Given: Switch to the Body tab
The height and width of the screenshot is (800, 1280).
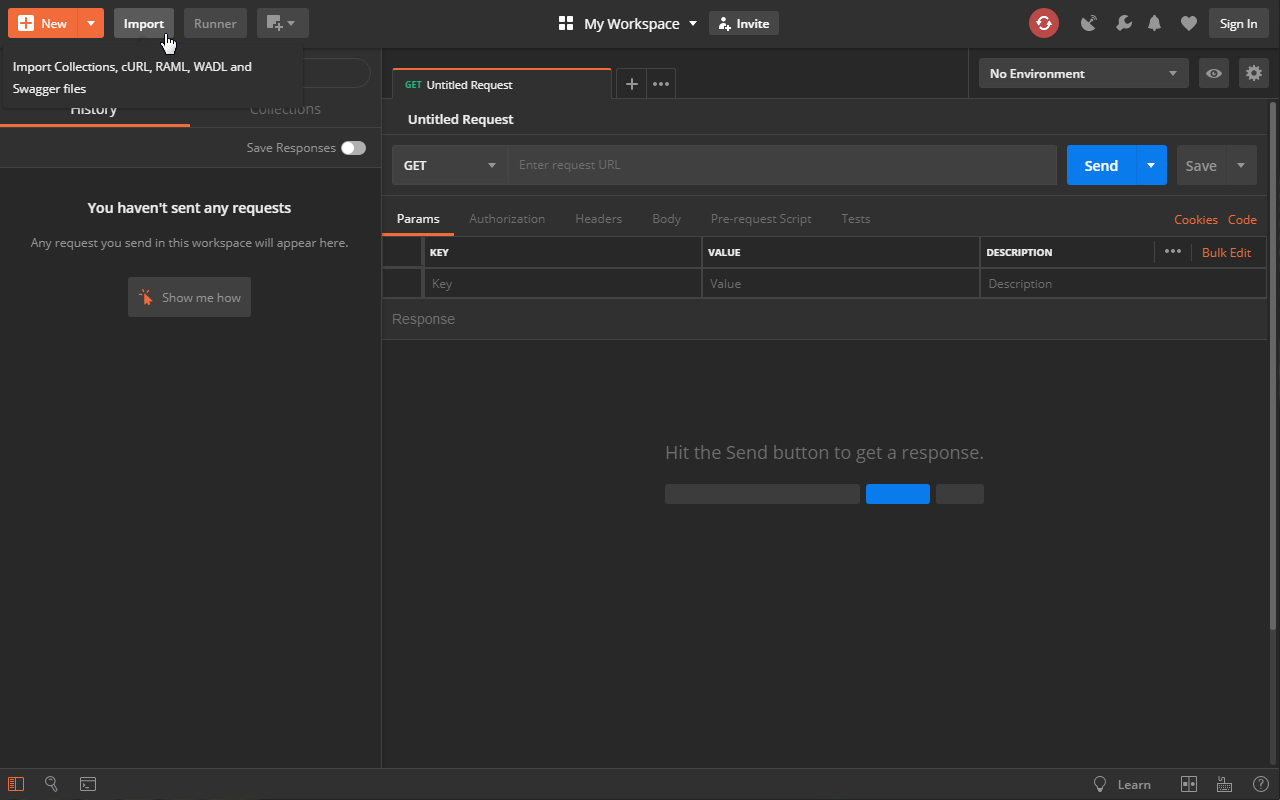Looking at the screenshot, I should point(666,218).
